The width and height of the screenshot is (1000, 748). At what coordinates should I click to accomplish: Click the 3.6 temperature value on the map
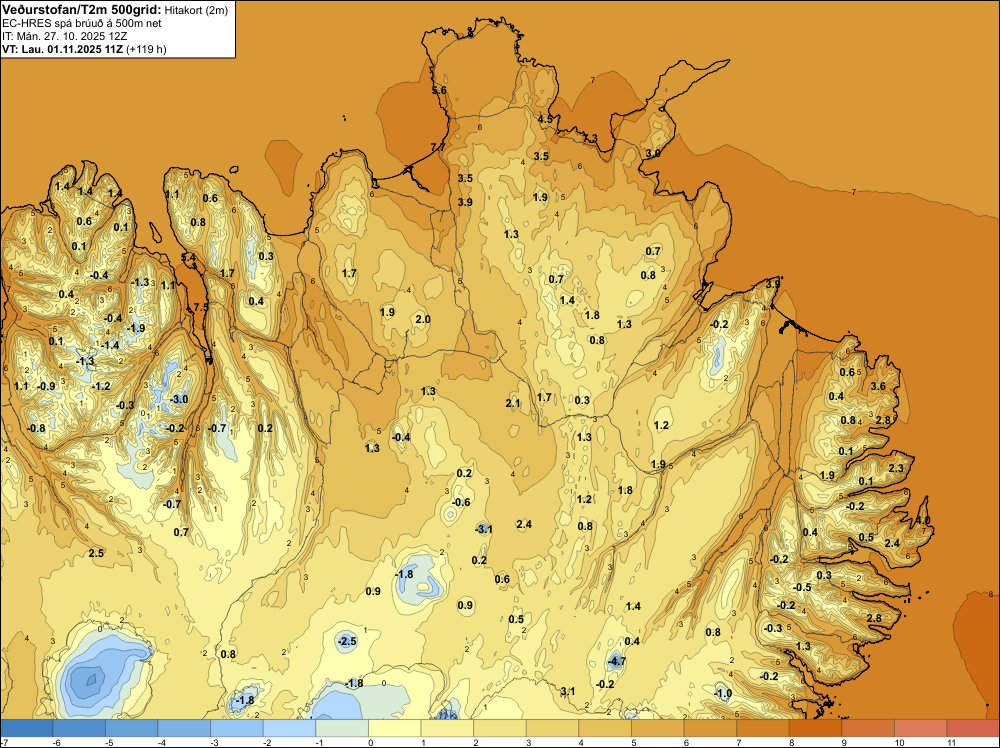click(x=878, y=386)
